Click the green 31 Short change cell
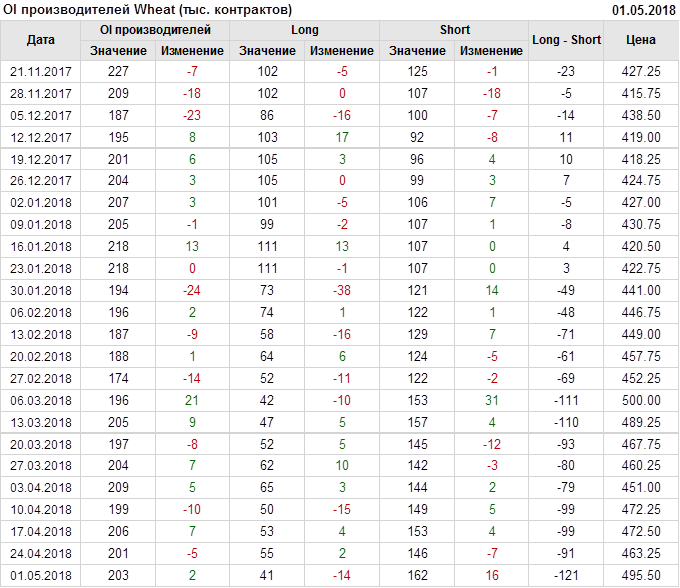Screen dimensions: 680x588 [491, 401]
